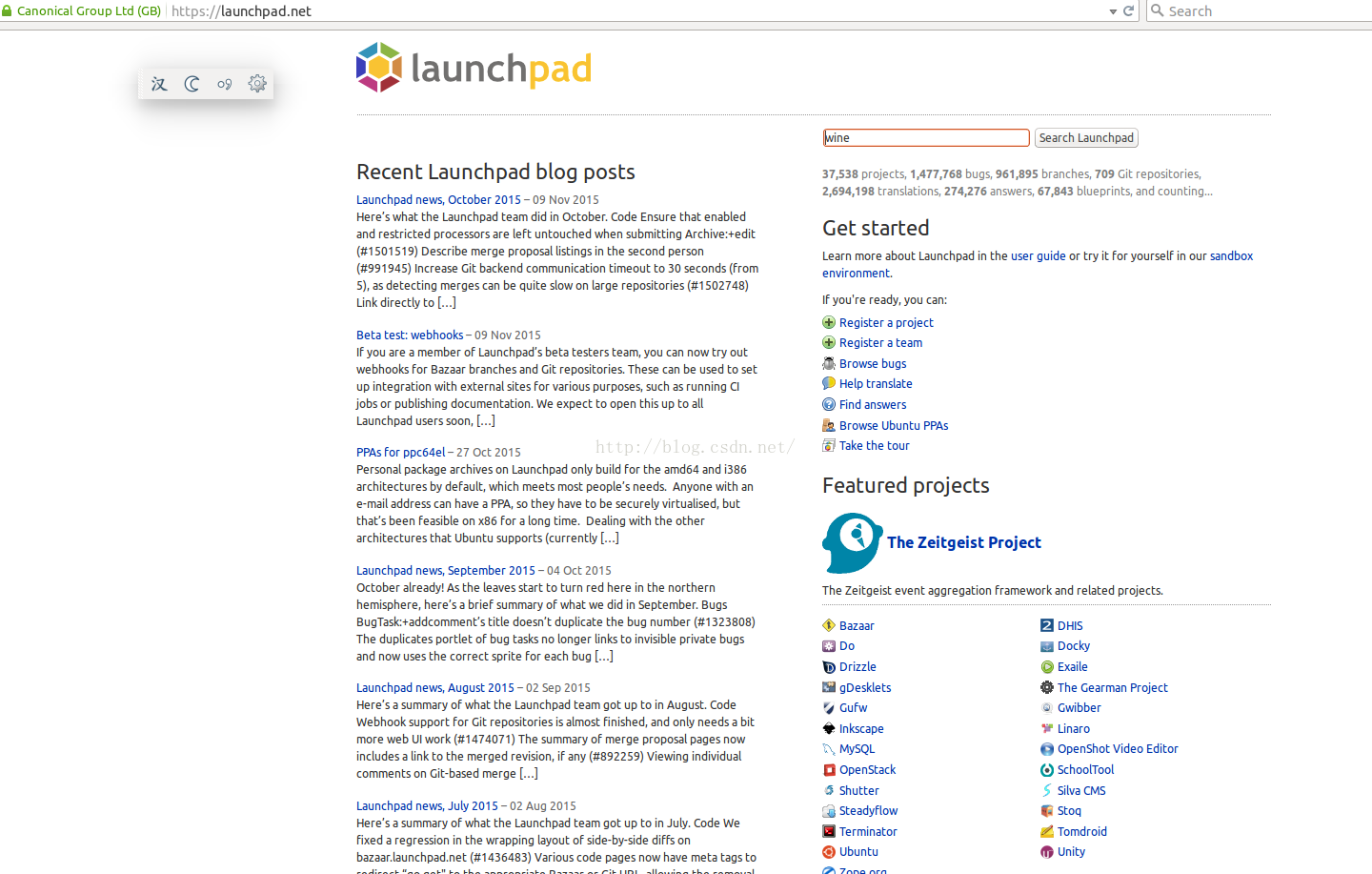The width and height of the screenshot is (1372, 874).
Task: Click the reload page icon
Action: (x=1129, y=10)
